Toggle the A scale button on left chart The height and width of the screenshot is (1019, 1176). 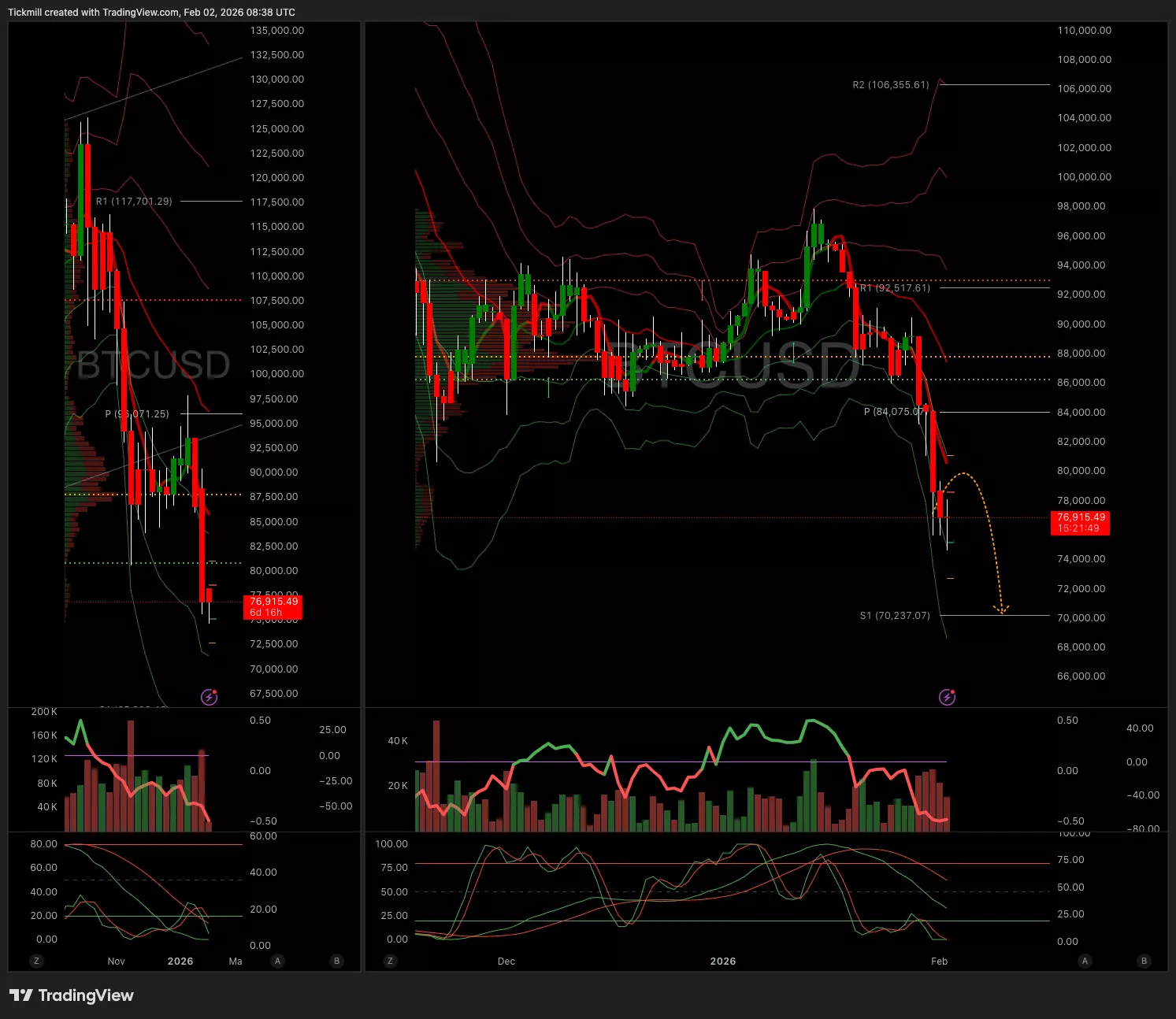click(x=277, y=961)
